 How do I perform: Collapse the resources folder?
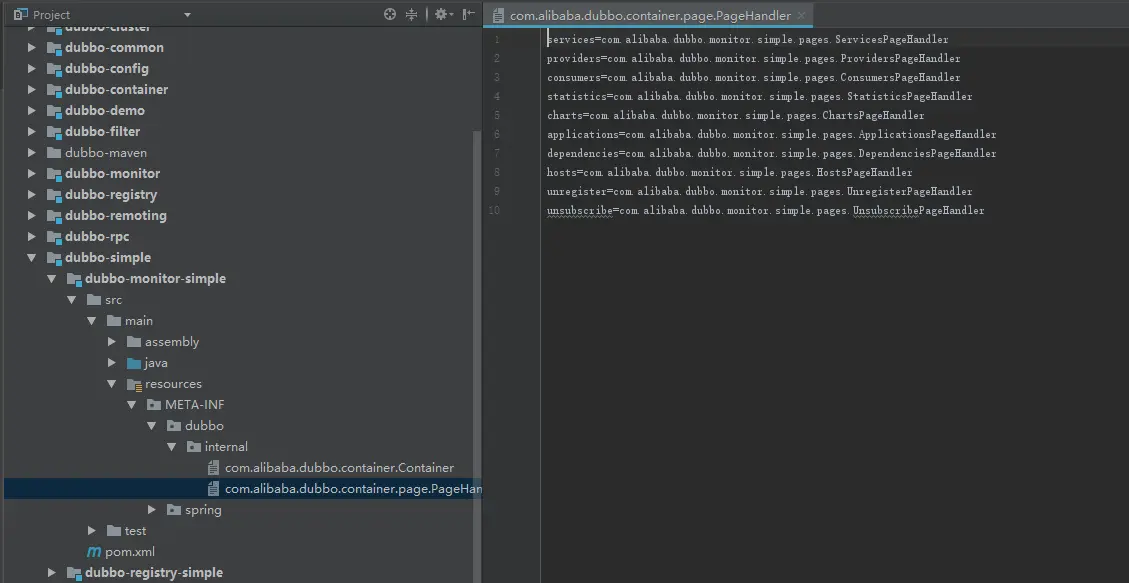click(112, 384)
